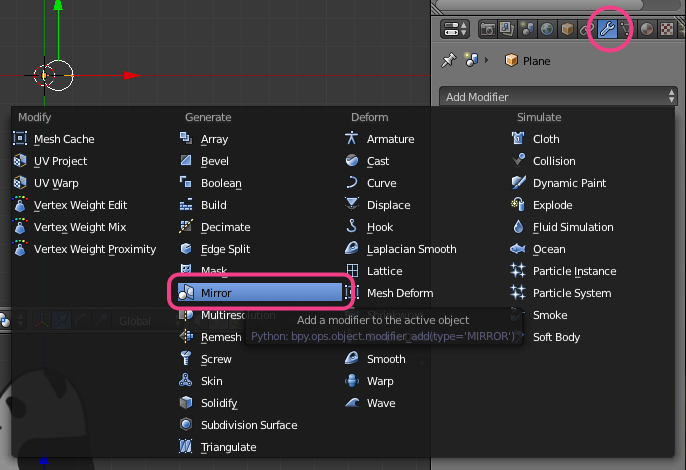The height and width of the screenshot is (470, 686).
Task: Open Render Layers properties tab
Action: coord(507,29)
